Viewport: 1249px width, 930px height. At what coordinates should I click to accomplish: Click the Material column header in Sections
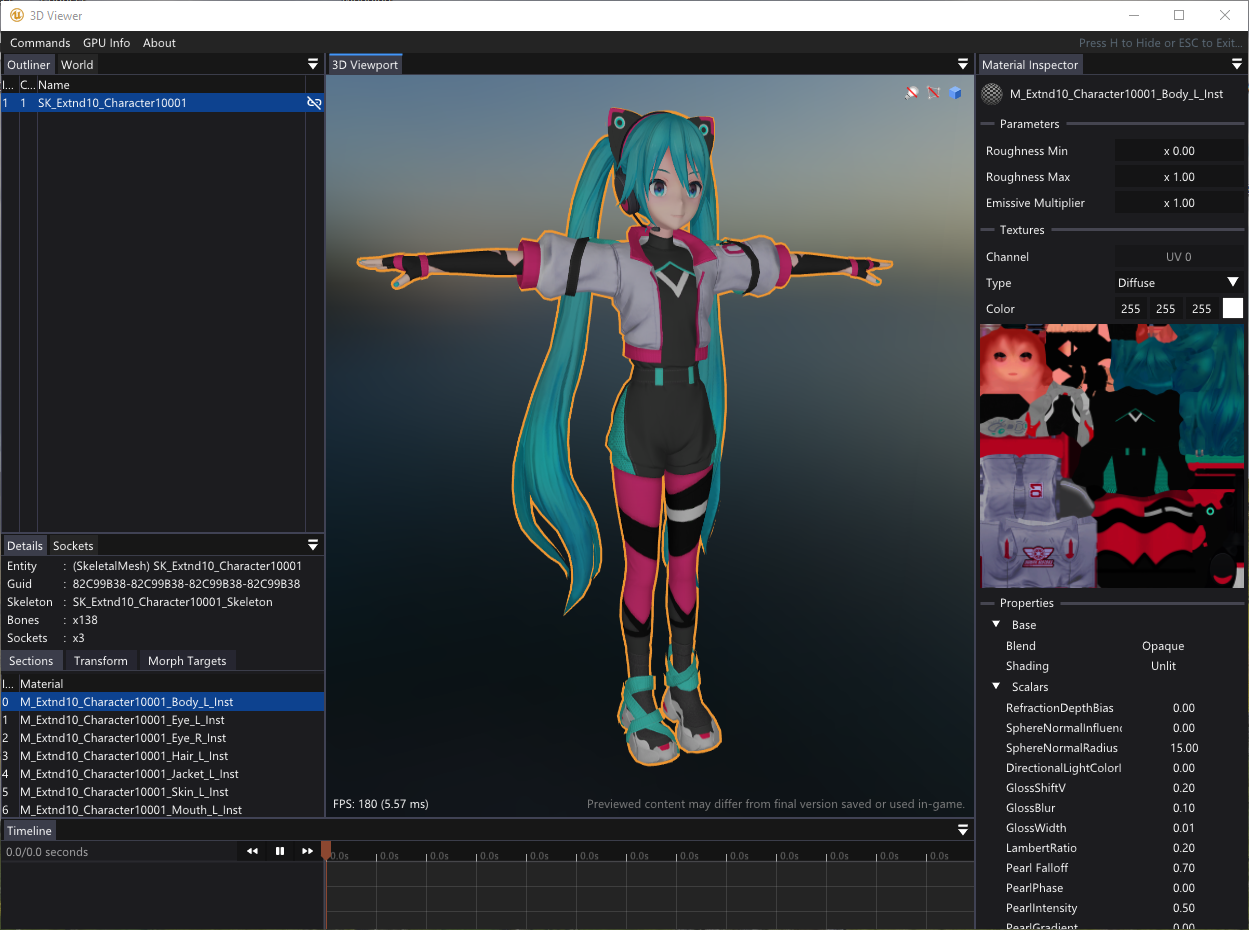(41, 684)
